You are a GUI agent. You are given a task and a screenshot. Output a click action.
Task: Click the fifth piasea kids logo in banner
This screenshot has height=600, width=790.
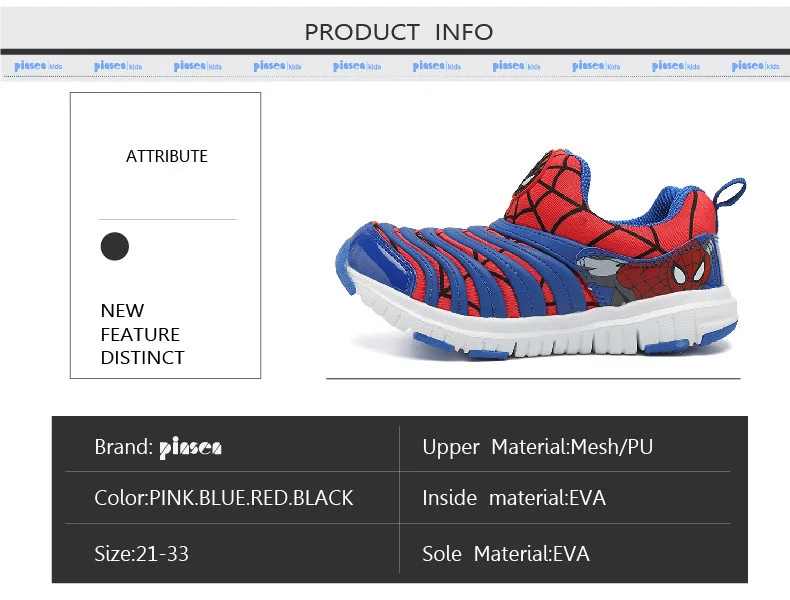357,66
